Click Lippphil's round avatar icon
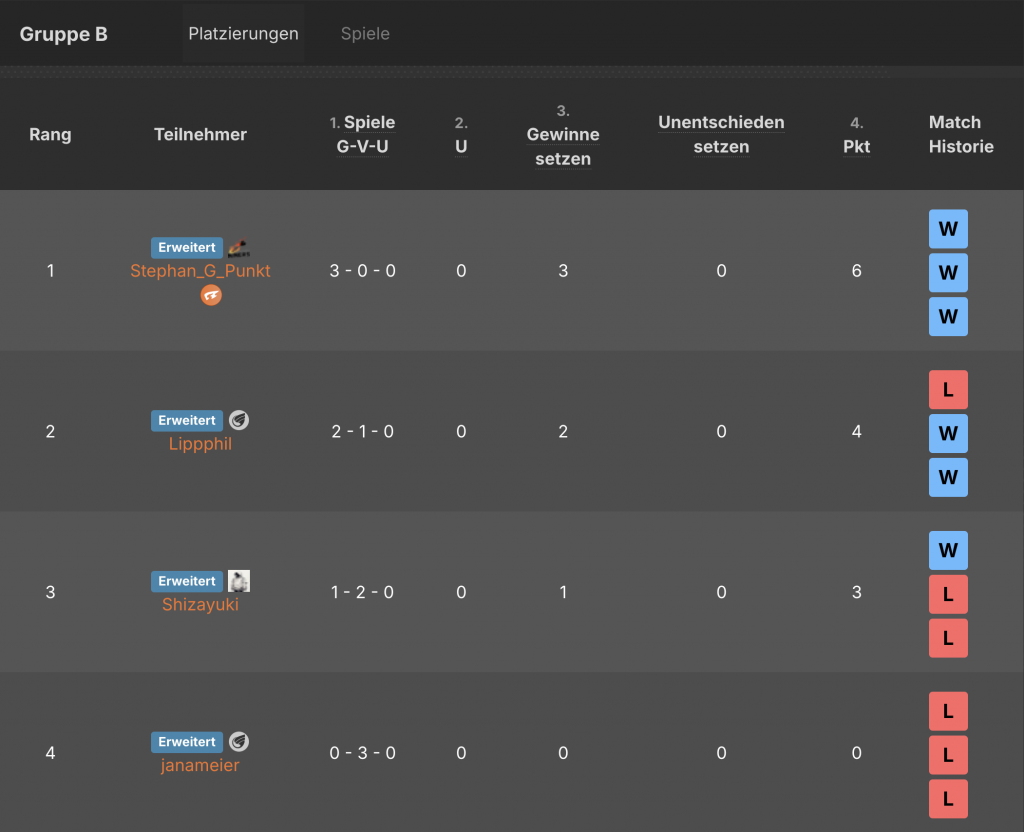 click(238, 420)
